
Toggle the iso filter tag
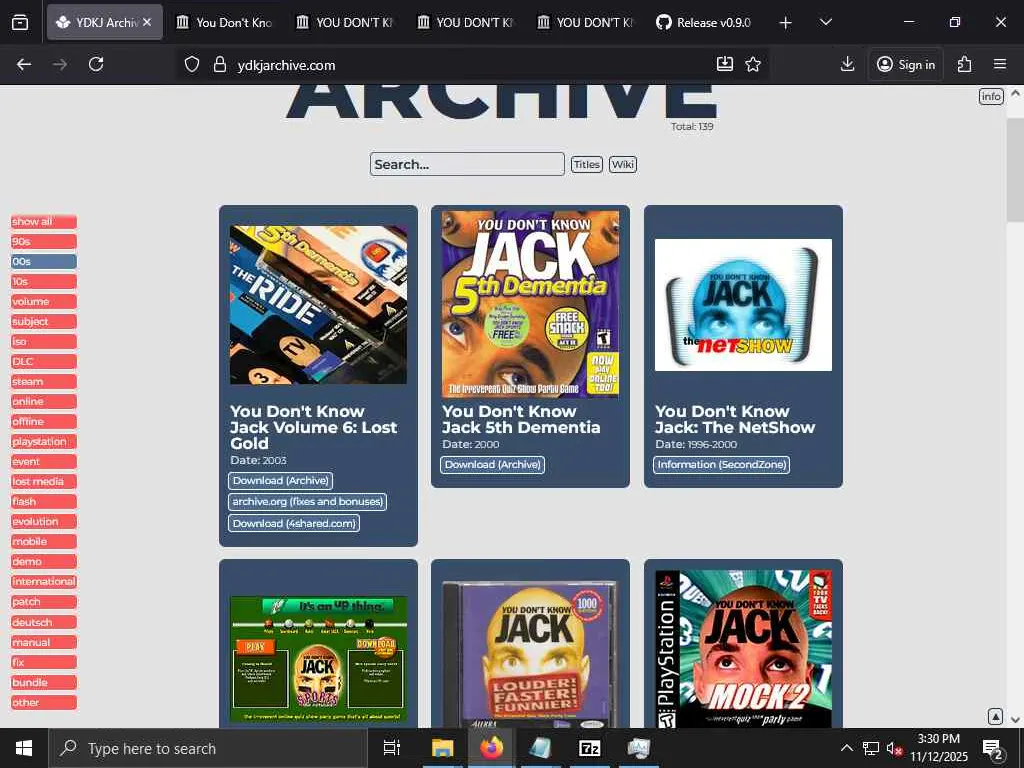click(44, 342)
